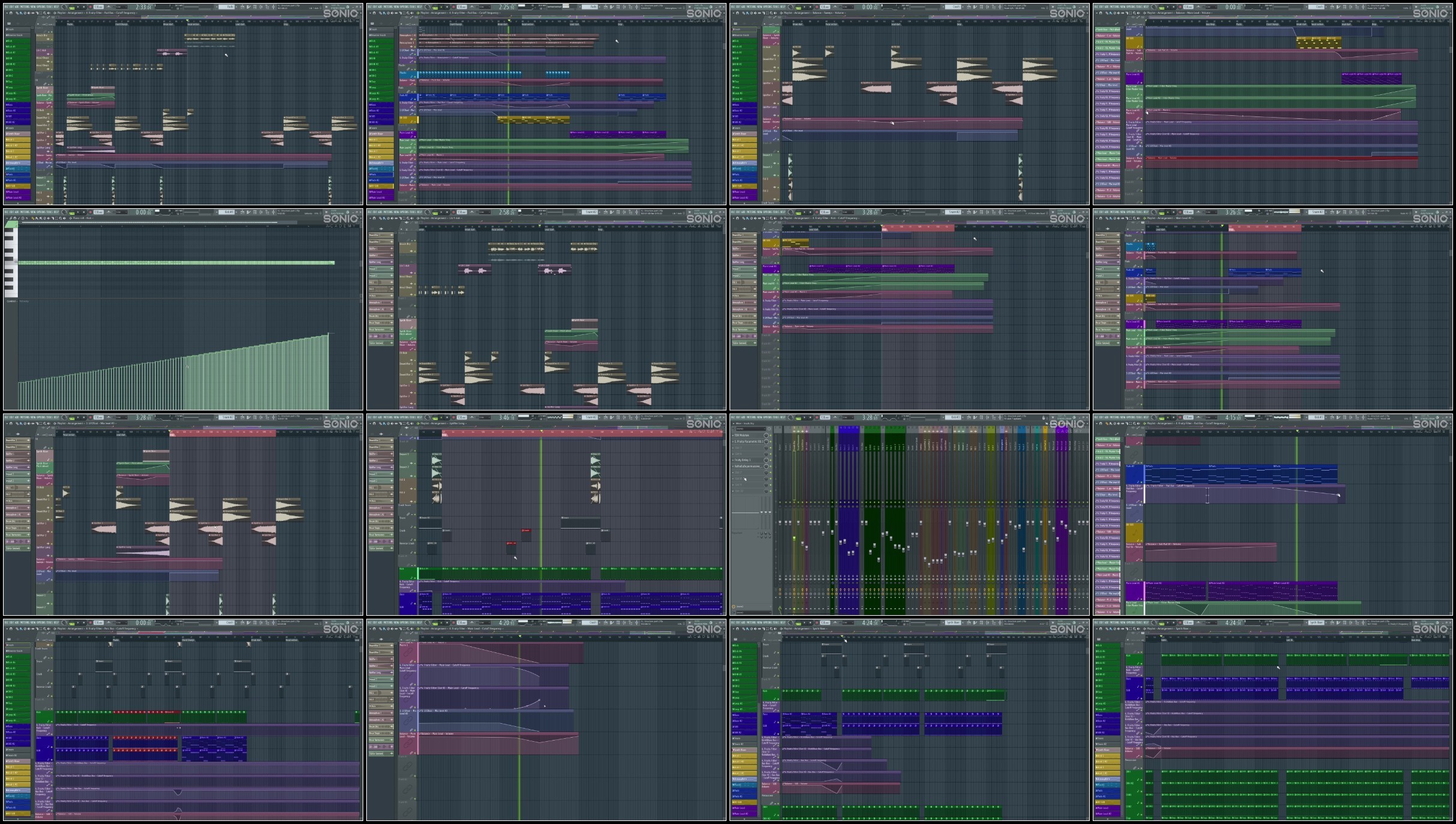Select Pads #2 blue clip in 4:15 thumbnail

(x=1241, y=474)
